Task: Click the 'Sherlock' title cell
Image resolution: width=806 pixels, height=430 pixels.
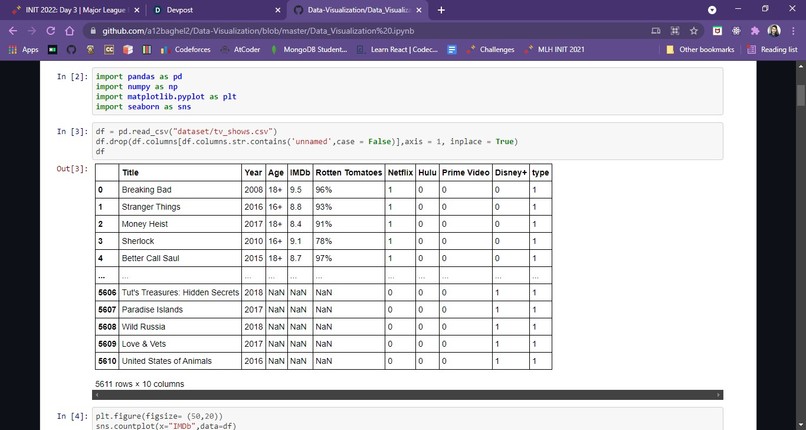Action: 180,241
